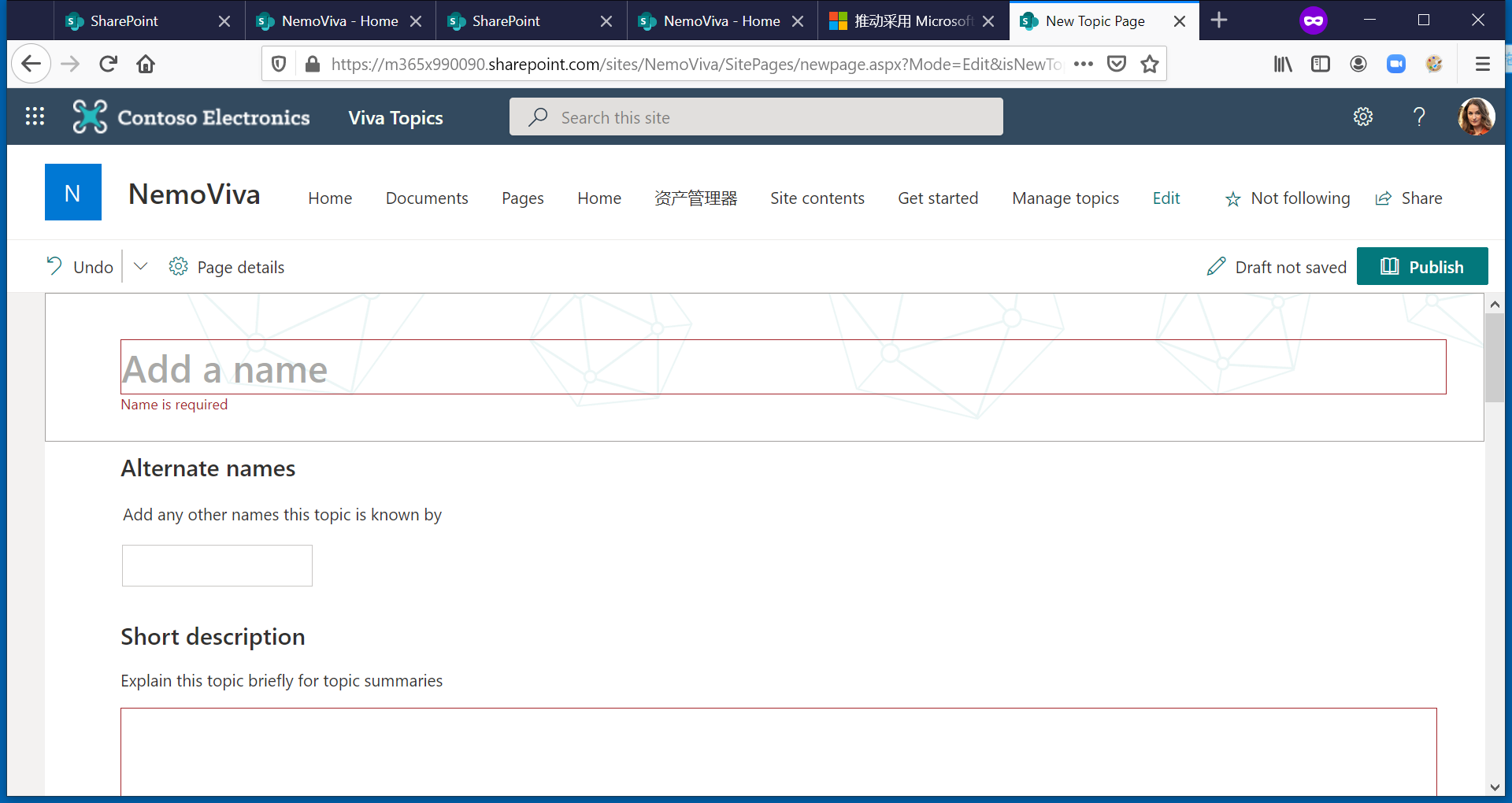Click Share button for the site

(x=1409, y=198)
